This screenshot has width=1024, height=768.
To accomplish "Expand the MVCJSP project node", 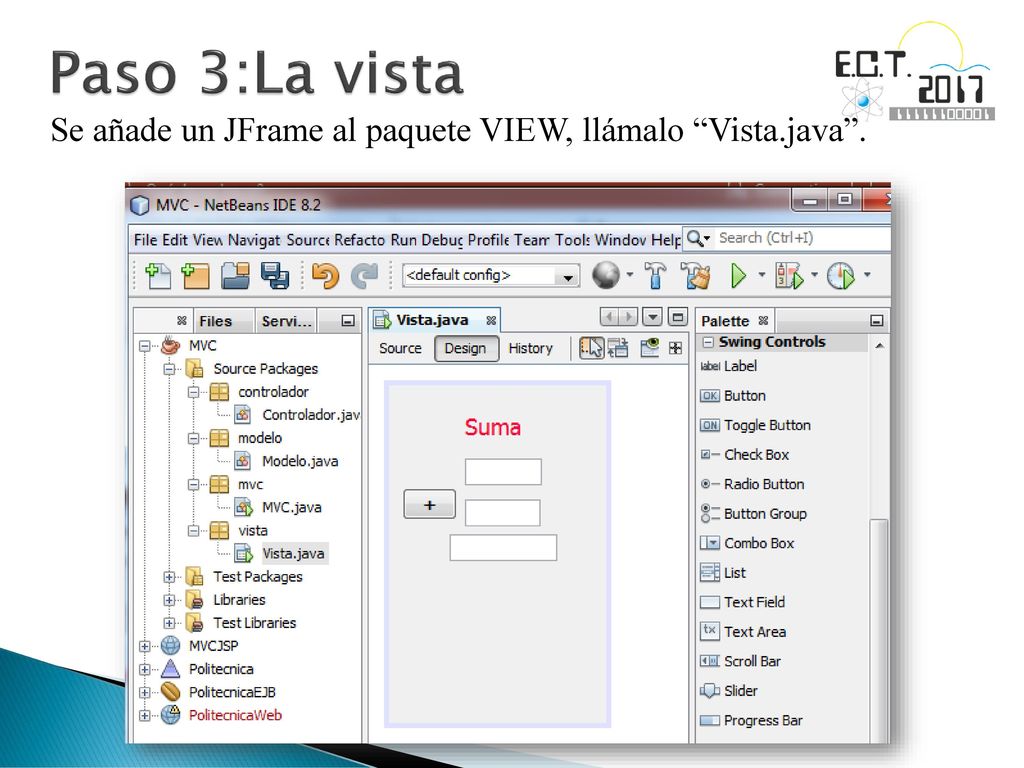I will [x=144, y=647].
